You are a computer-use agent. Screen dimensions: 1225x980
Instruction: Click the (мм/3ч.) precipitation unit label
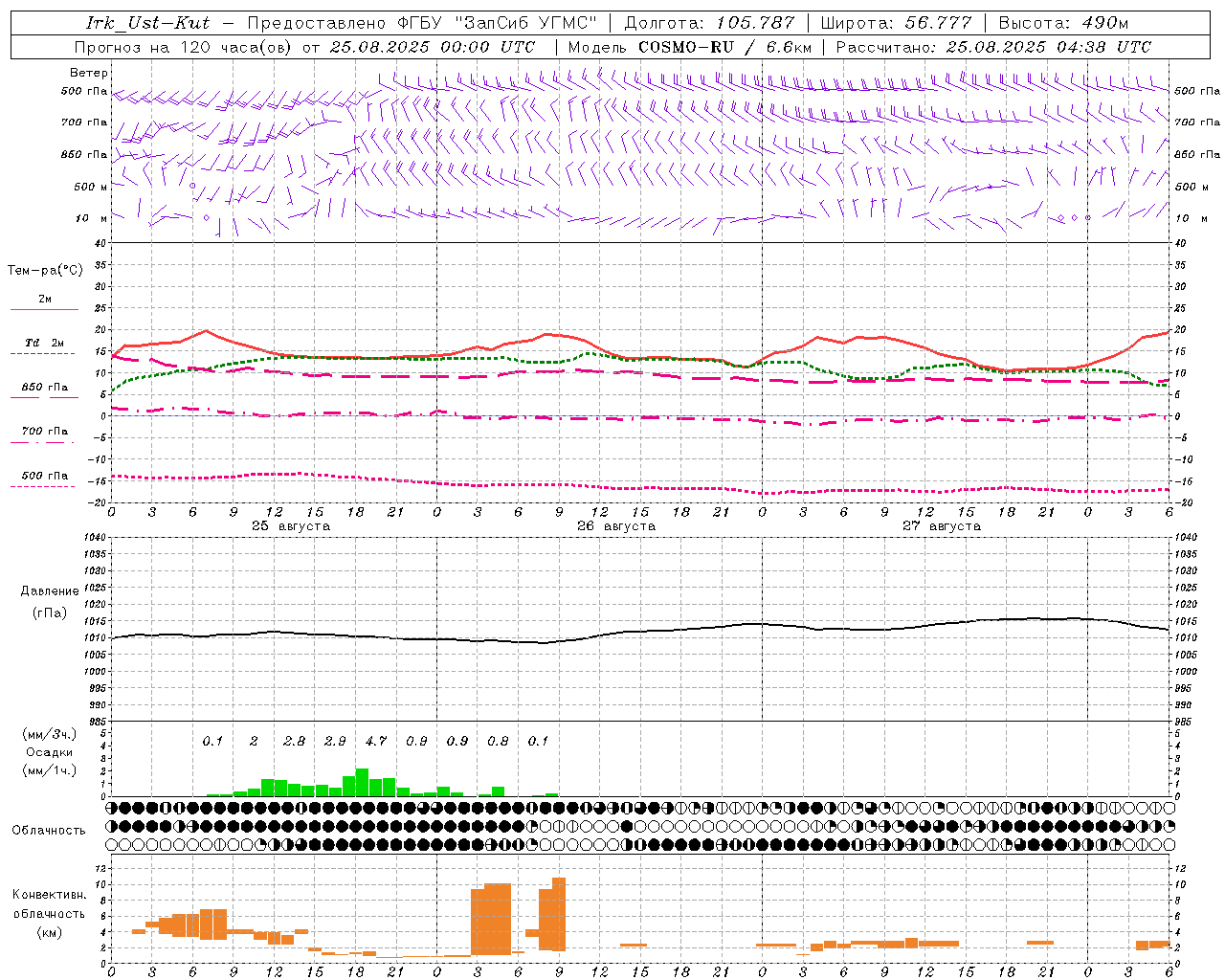coord(50,734)
